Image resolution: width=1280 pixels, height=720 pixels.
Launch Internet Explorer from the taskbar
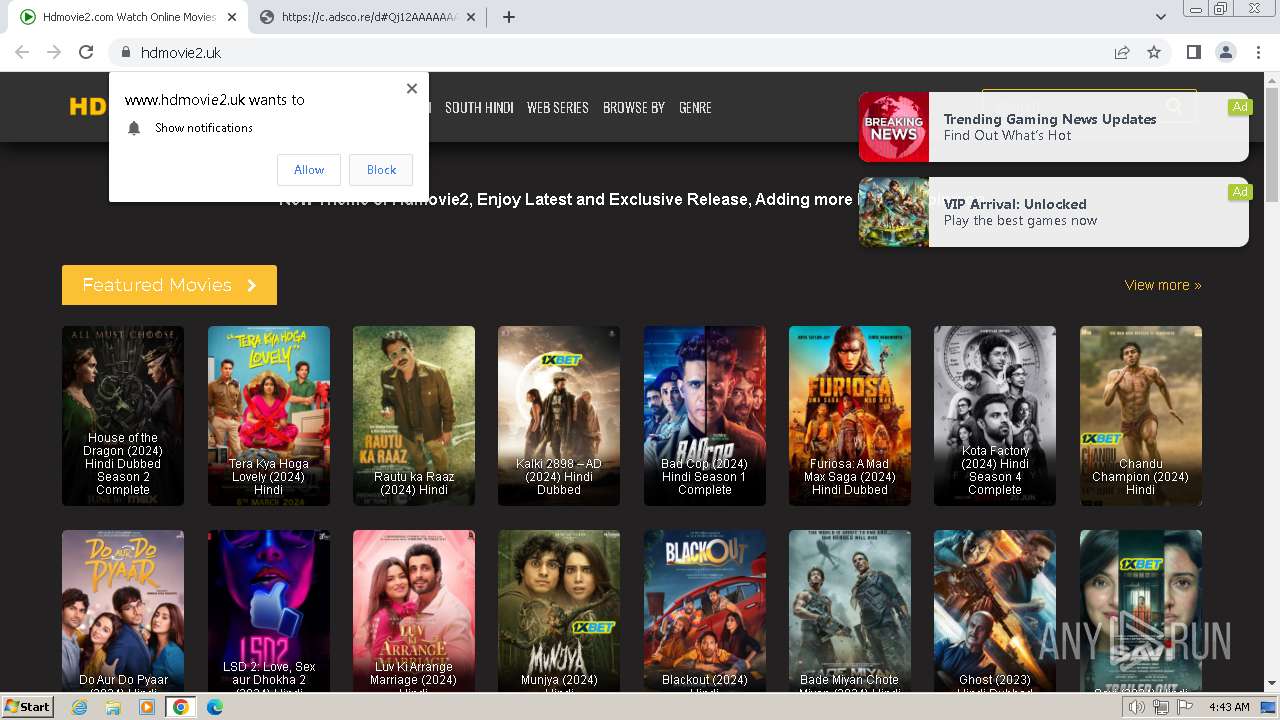point(79,707)
